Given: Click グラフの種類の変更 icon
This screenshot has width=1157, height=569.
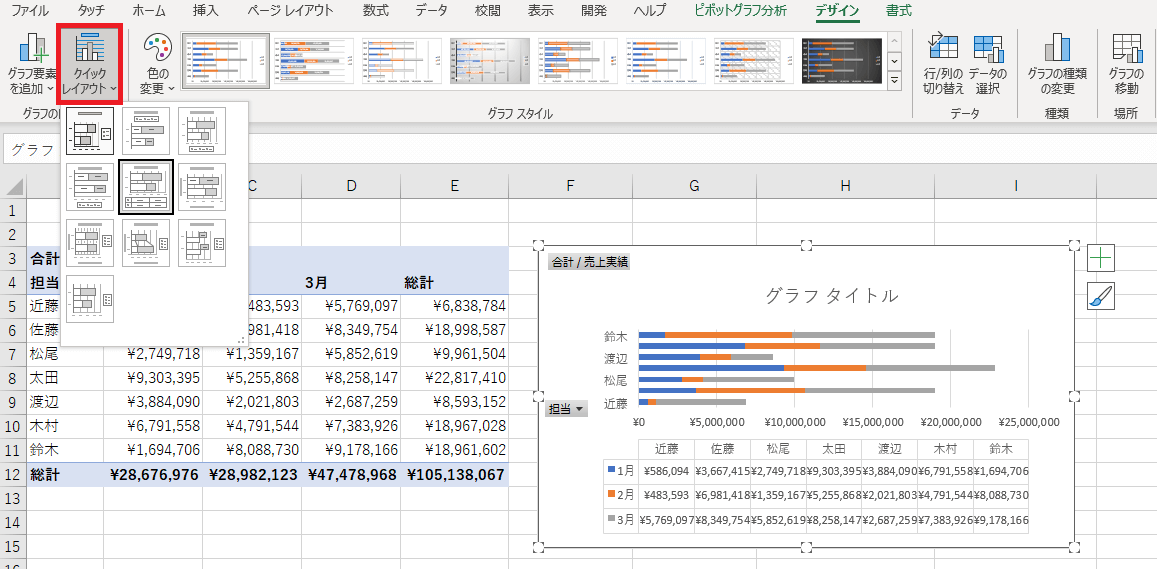Looking at the screenshot, I should (x=1057, y=65).
